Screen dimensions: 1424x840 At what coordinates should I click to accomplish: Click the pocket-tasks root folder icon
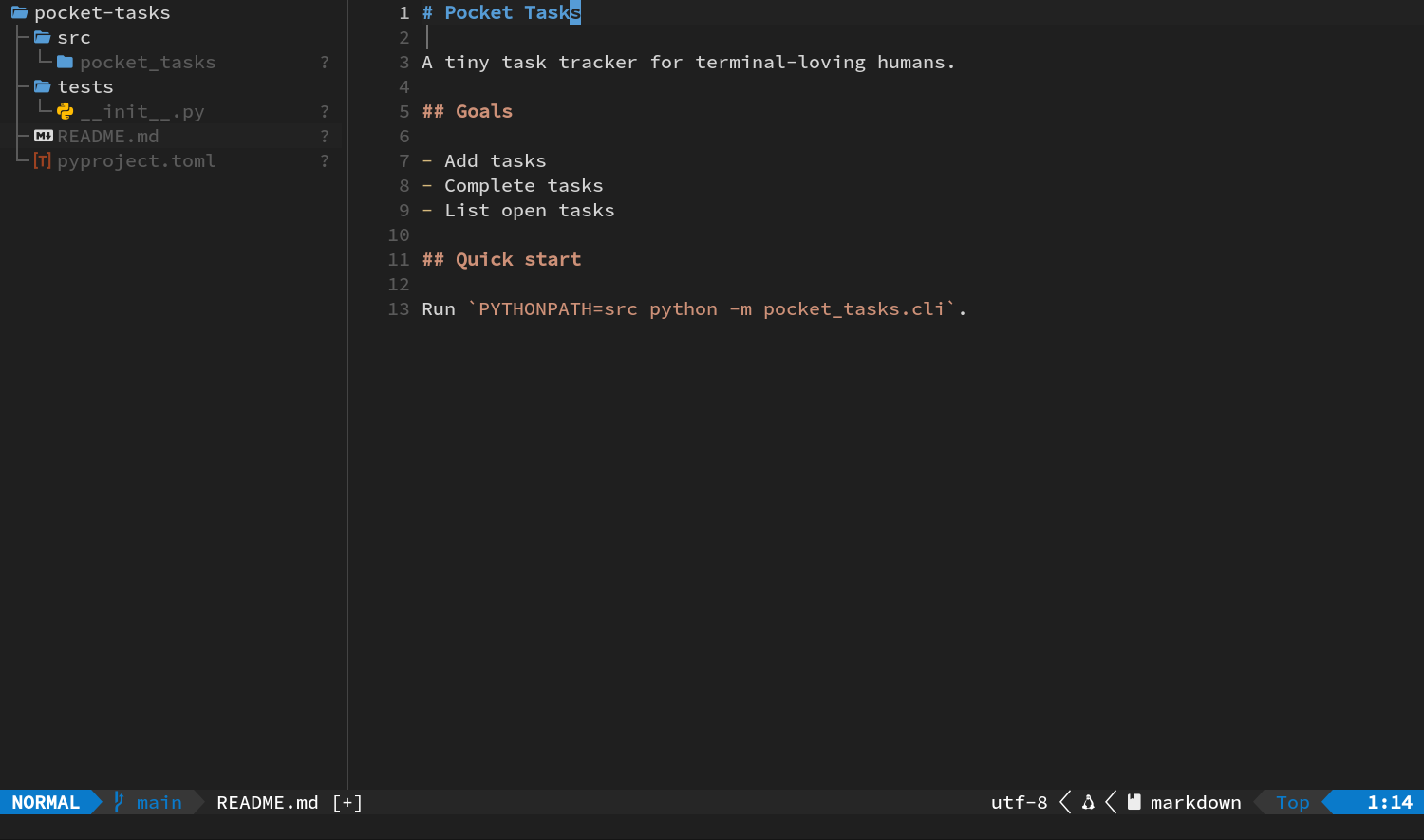click(x=19, y=12)
